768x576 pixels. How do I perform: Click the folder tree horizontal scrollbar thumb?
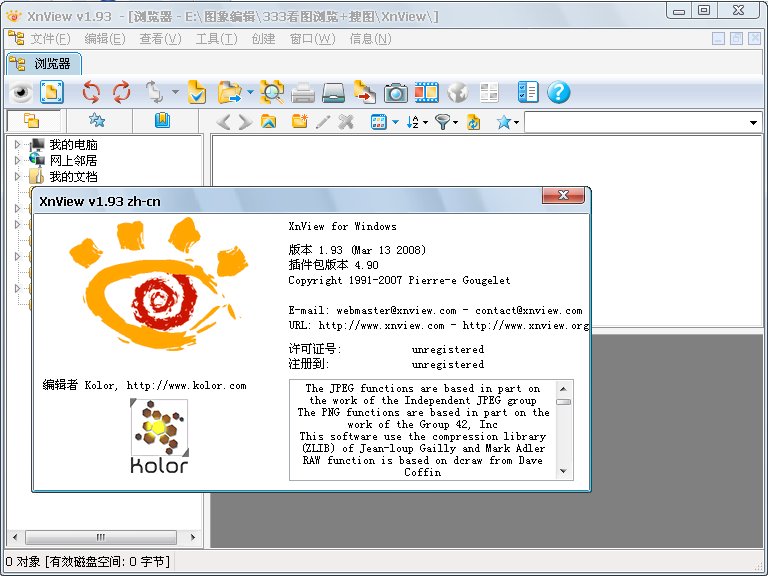click(101, 537)
